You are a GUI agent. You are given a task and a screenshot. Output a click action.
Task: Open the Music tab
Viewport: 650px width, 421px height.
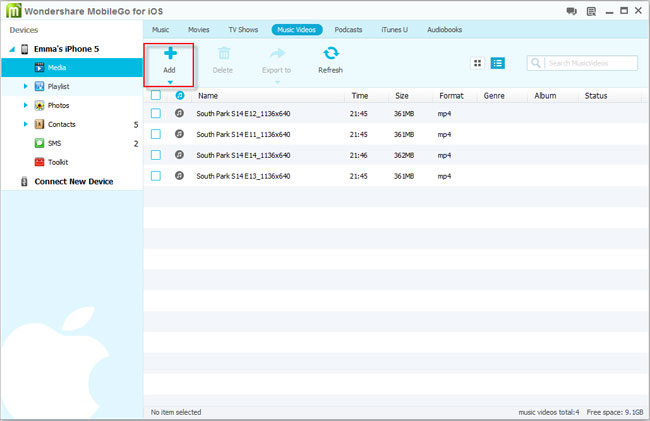160,30
